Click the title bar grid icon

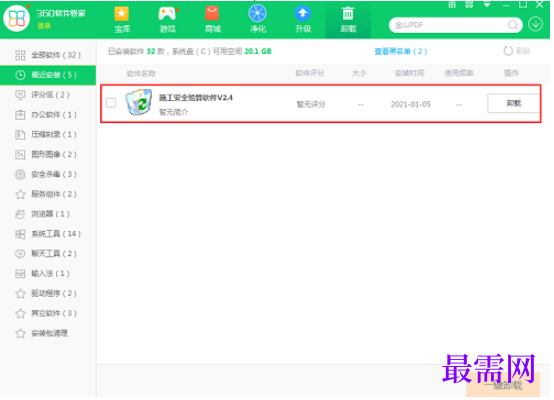[x=452, y=5]
